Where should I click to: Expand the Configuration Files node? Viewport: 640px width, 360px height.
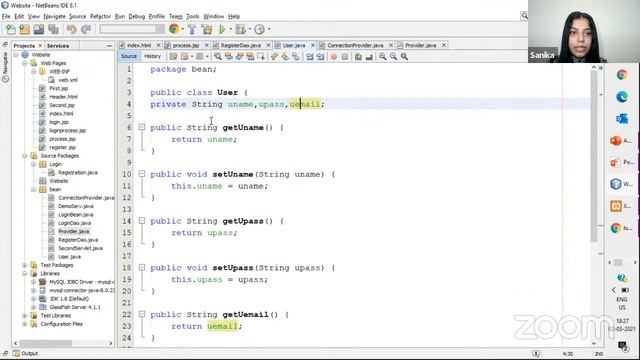coord(25,324)
